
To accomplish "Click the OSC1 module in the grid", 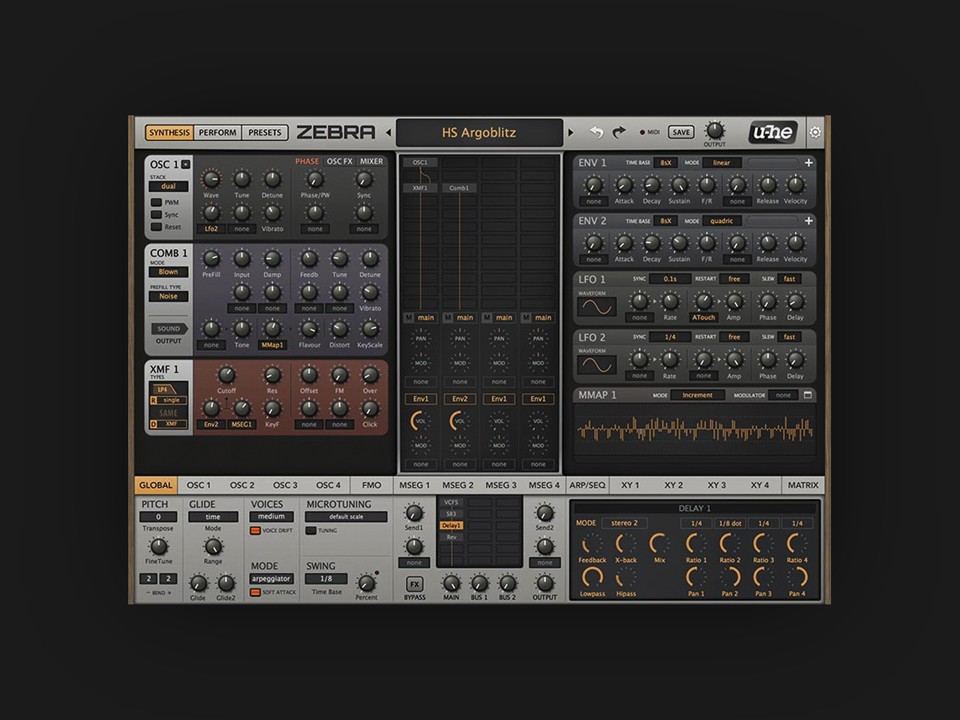I will click(x=420, y=163).
